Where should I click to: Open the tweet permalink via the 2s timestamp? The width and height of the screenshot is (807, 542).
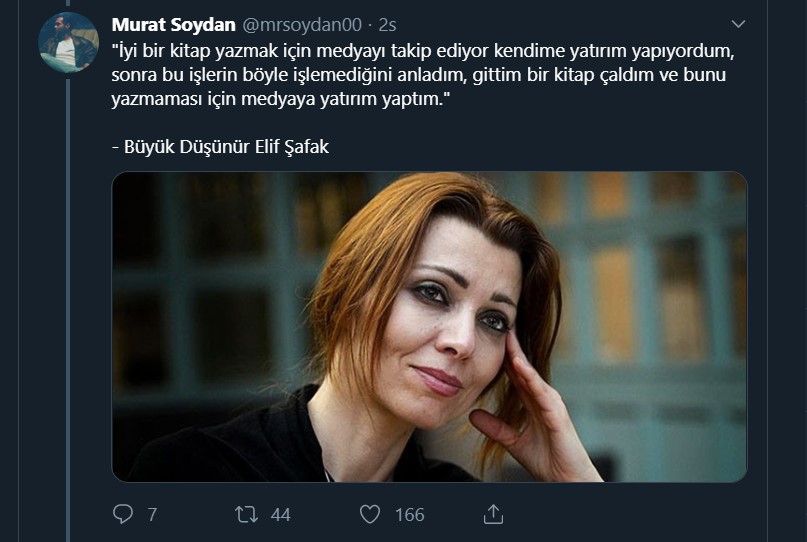pyautogui.click(x=388, y=25)
